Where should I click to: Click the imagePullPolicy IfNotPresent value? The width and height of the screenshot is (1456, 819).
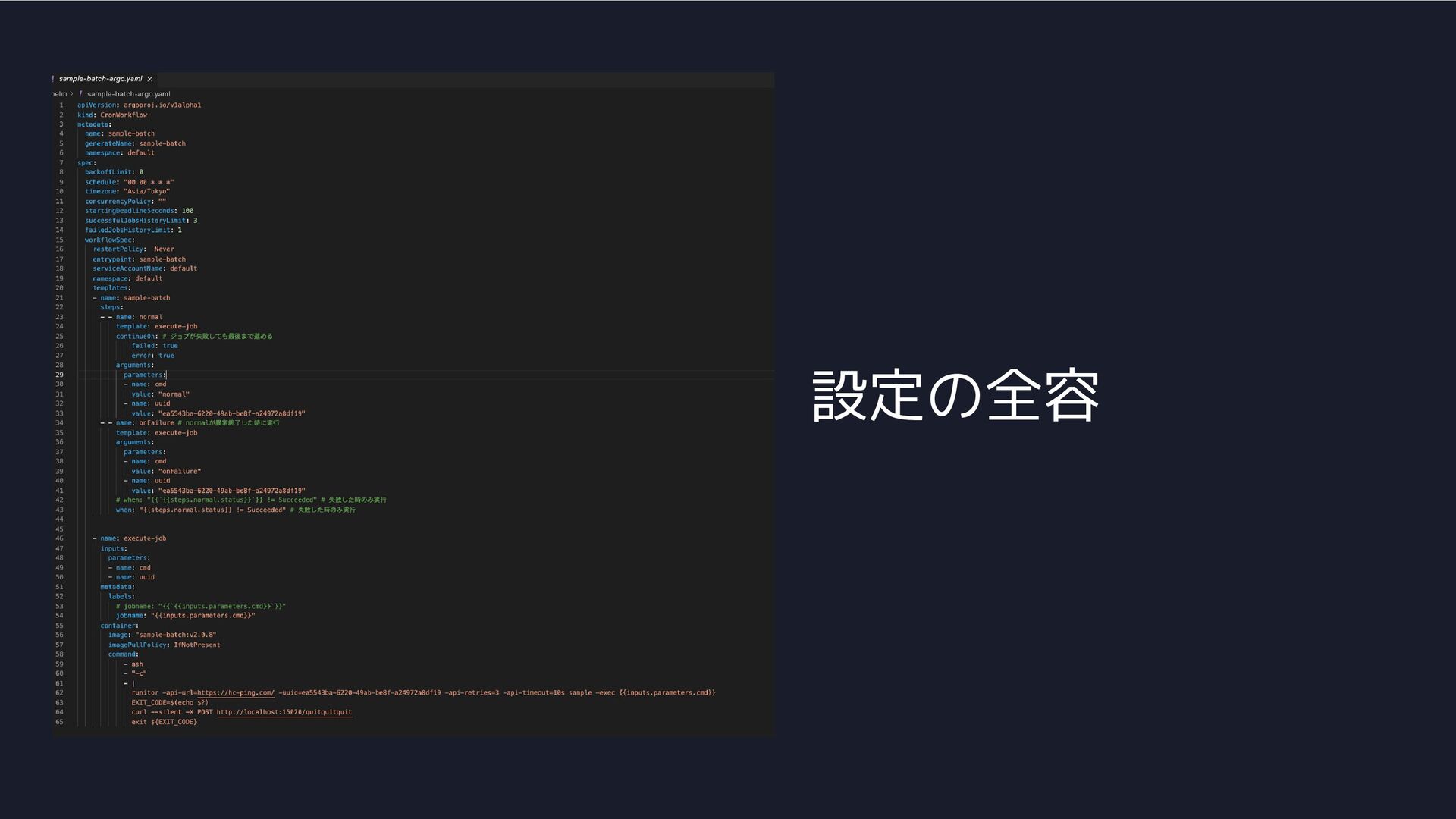pyautogui.click(x=196, y=645)
